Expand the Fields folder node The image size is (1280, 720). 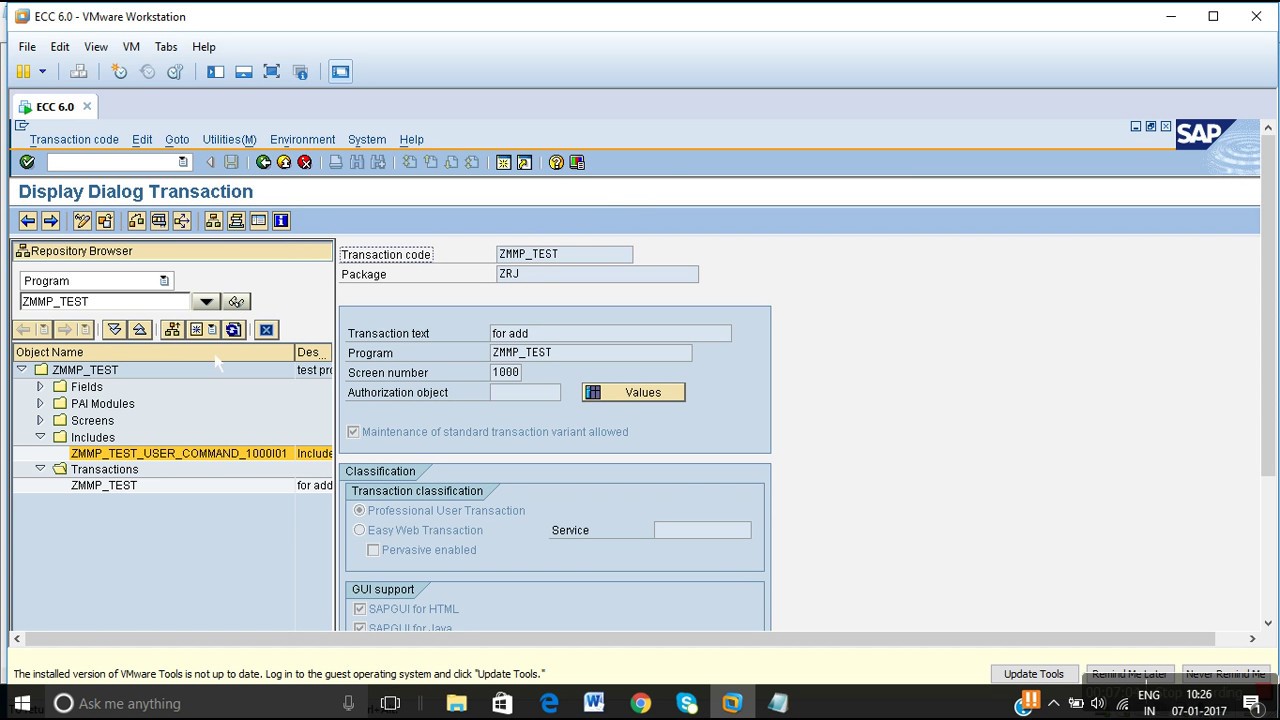[40, 387]
